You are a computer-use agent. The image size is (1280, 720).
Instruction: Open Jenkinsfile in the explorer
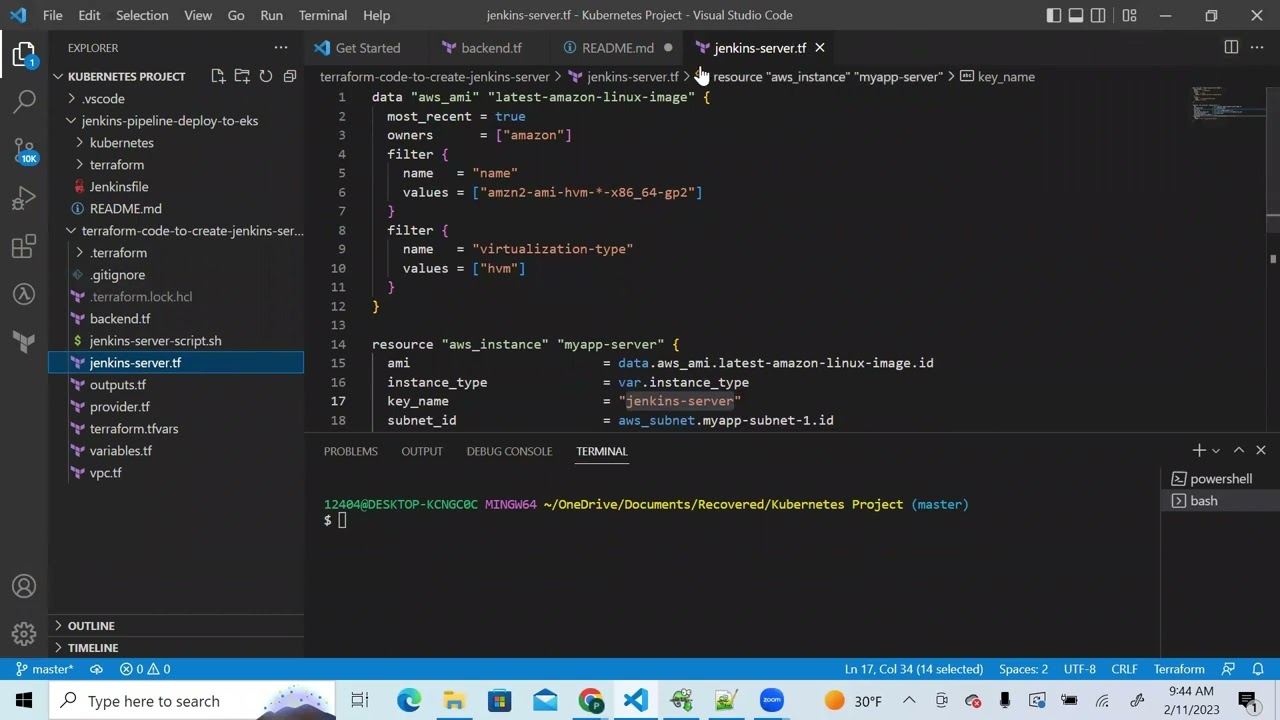(x=176, y=187)
